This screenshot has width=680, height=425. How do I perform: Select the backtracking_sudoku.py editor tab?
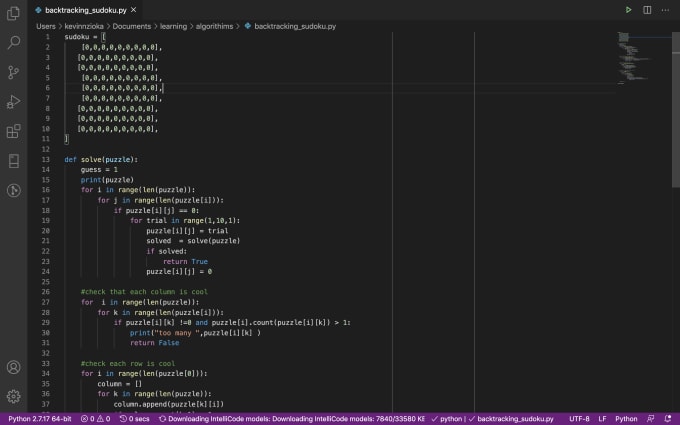coord(86,10)
